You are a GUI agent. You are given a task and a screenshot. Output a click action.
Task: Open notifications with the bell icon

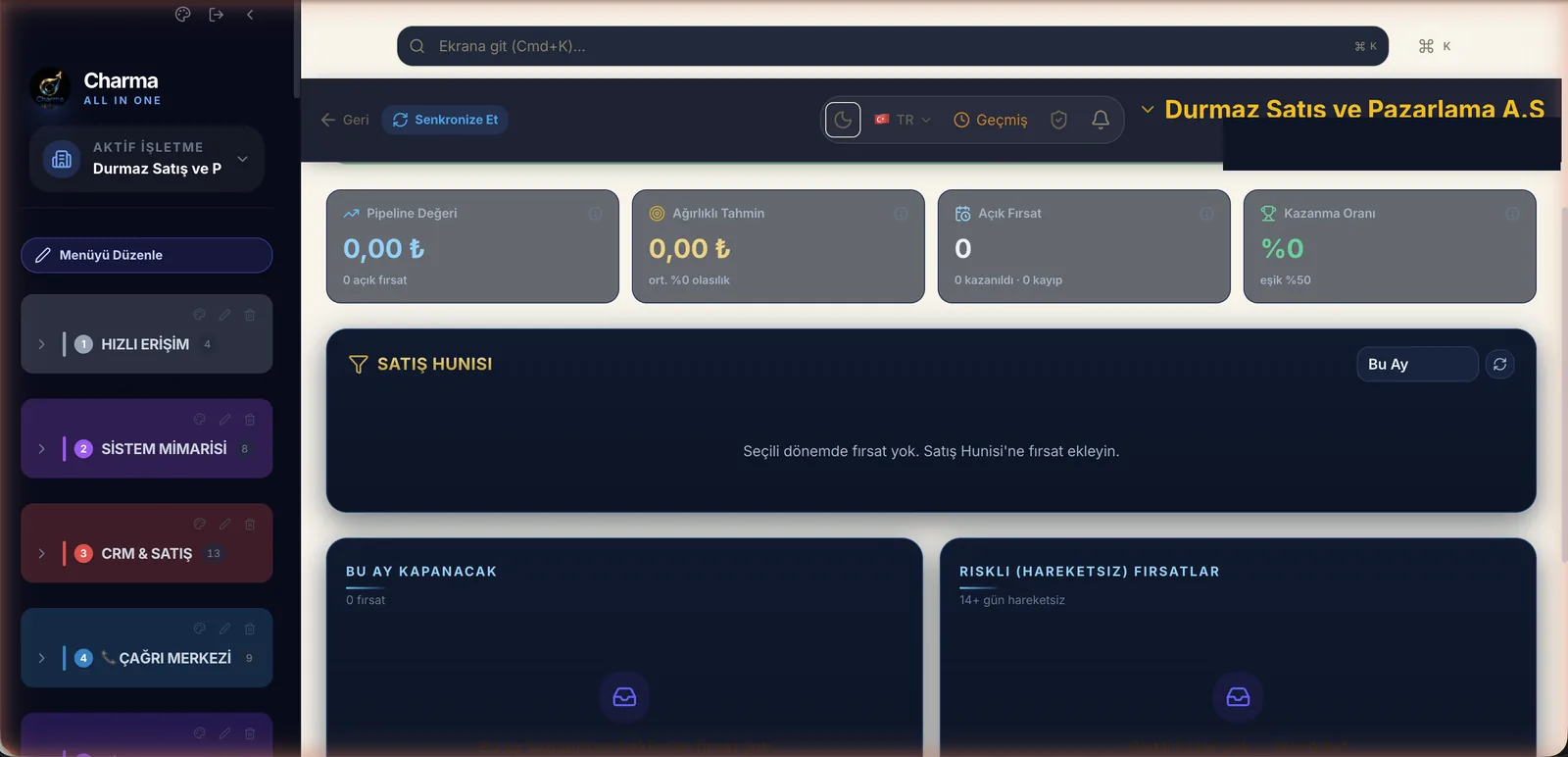1101,120
